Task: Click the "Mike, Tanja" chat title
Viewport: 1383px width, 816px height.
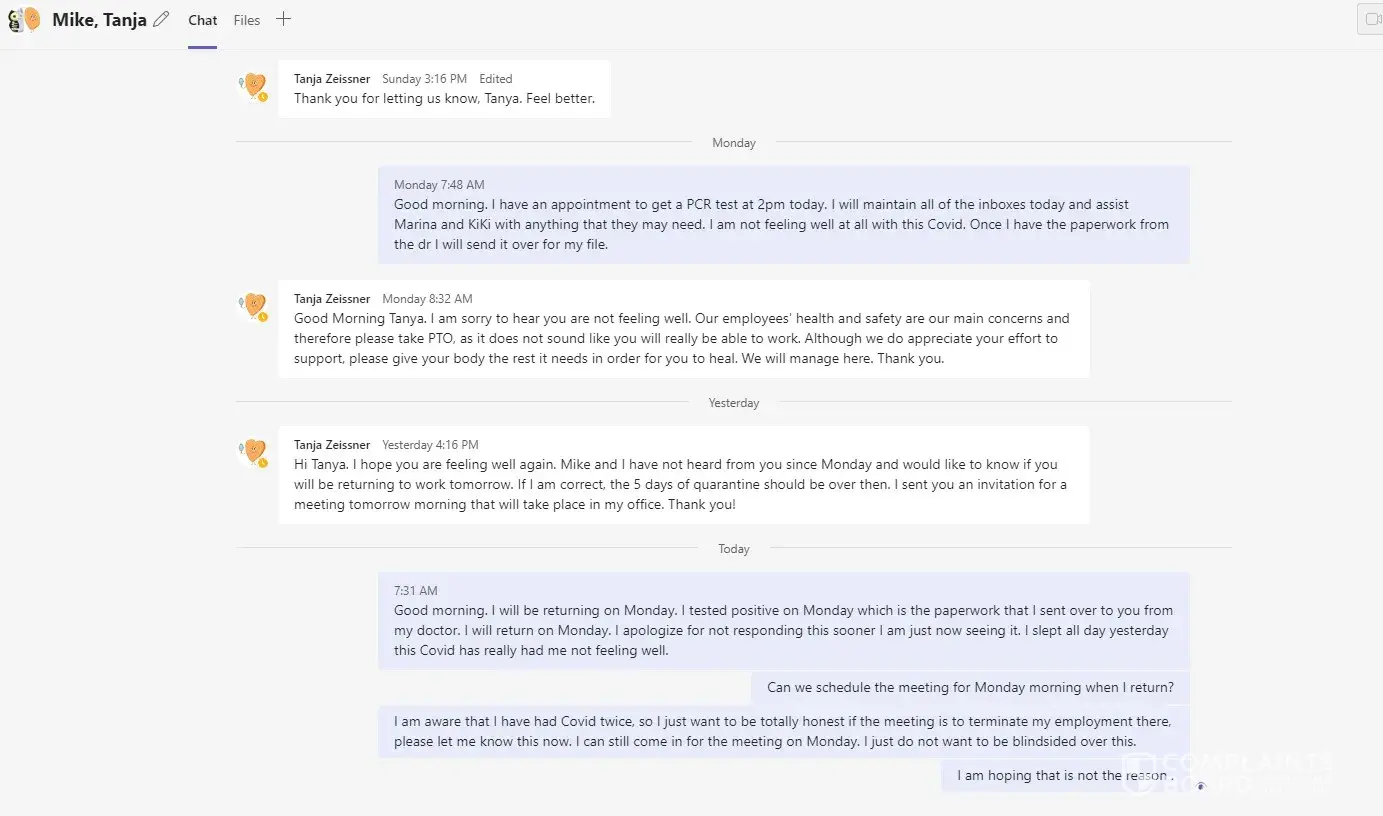Action: coord(99,20)
